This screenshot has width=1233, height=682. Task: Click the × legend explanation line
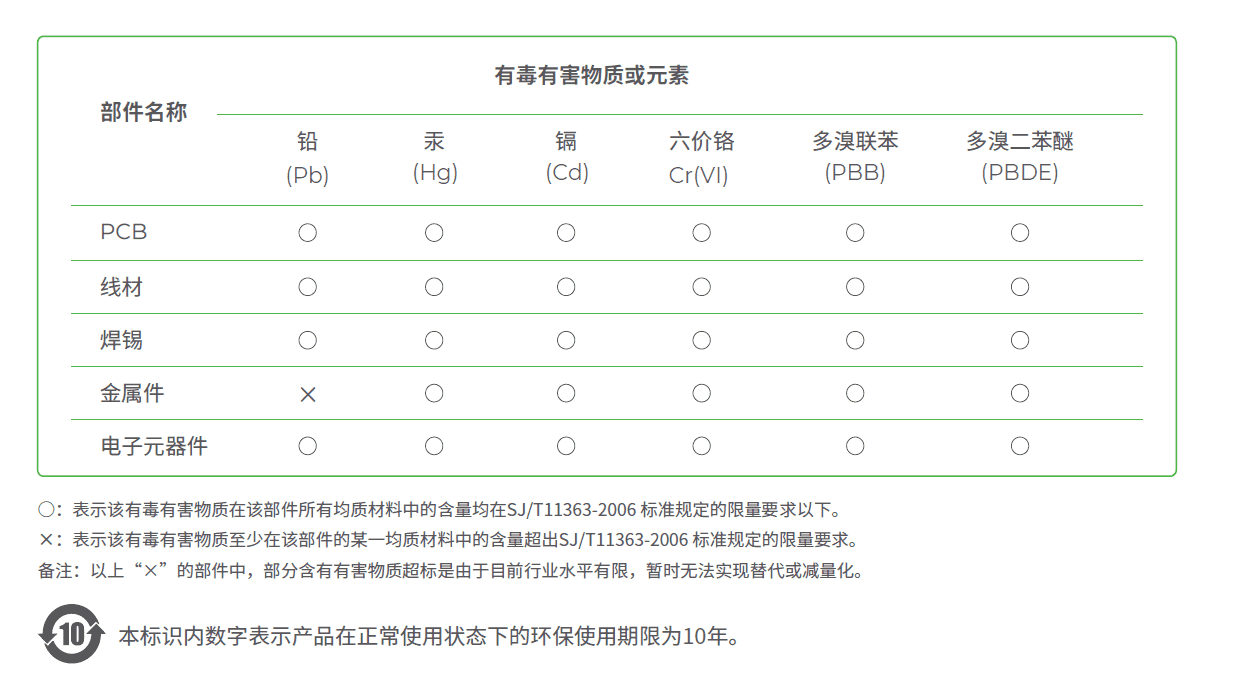[448, 540]
